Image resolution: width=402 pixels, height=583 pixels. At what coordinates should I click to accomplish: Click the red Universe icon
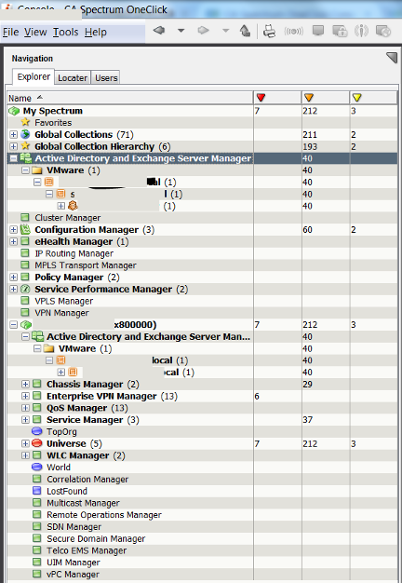37,443
